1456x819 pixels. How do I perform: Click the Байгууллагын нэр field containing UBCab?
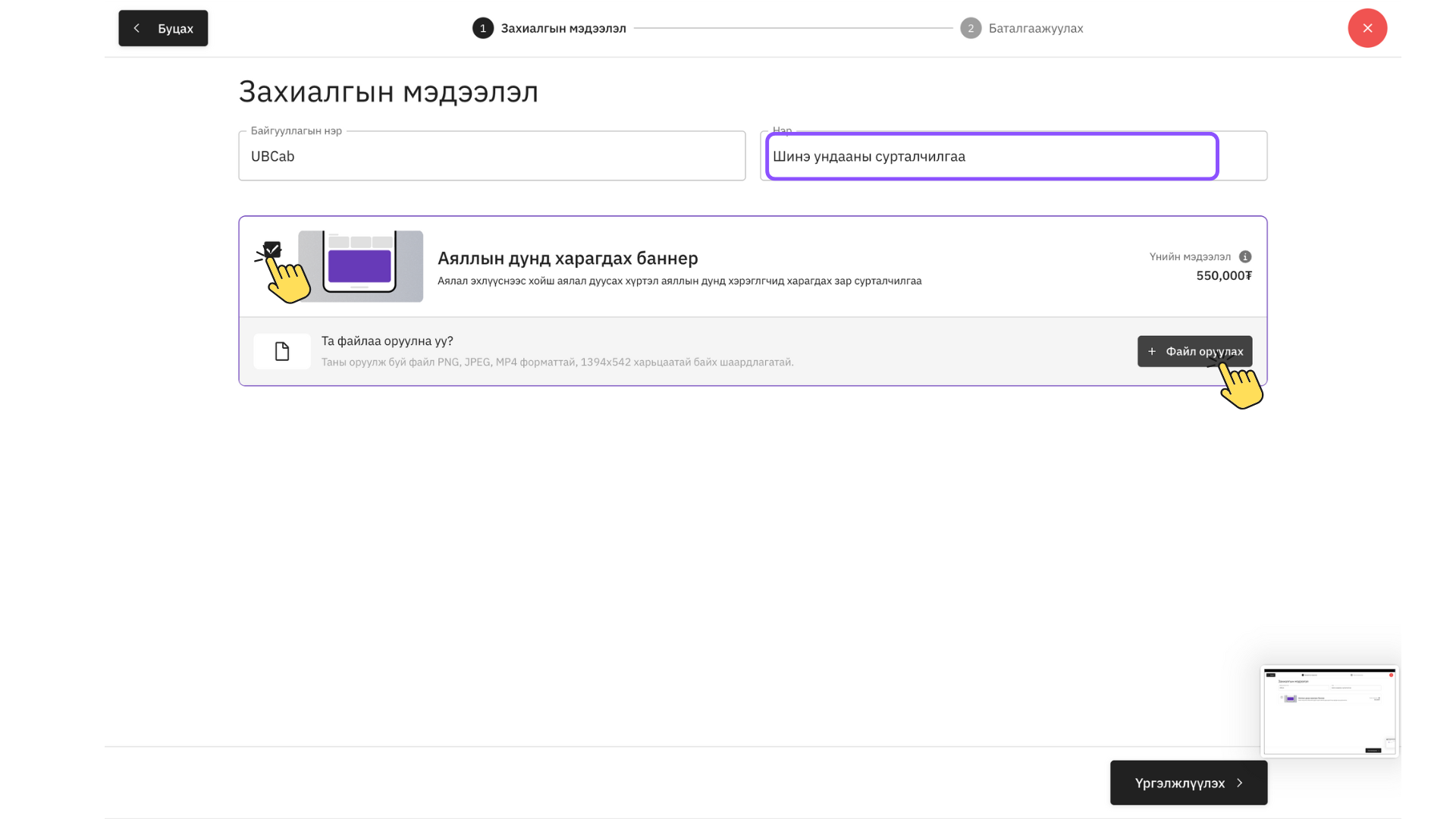pyautogui.click(x=491, y=156)
